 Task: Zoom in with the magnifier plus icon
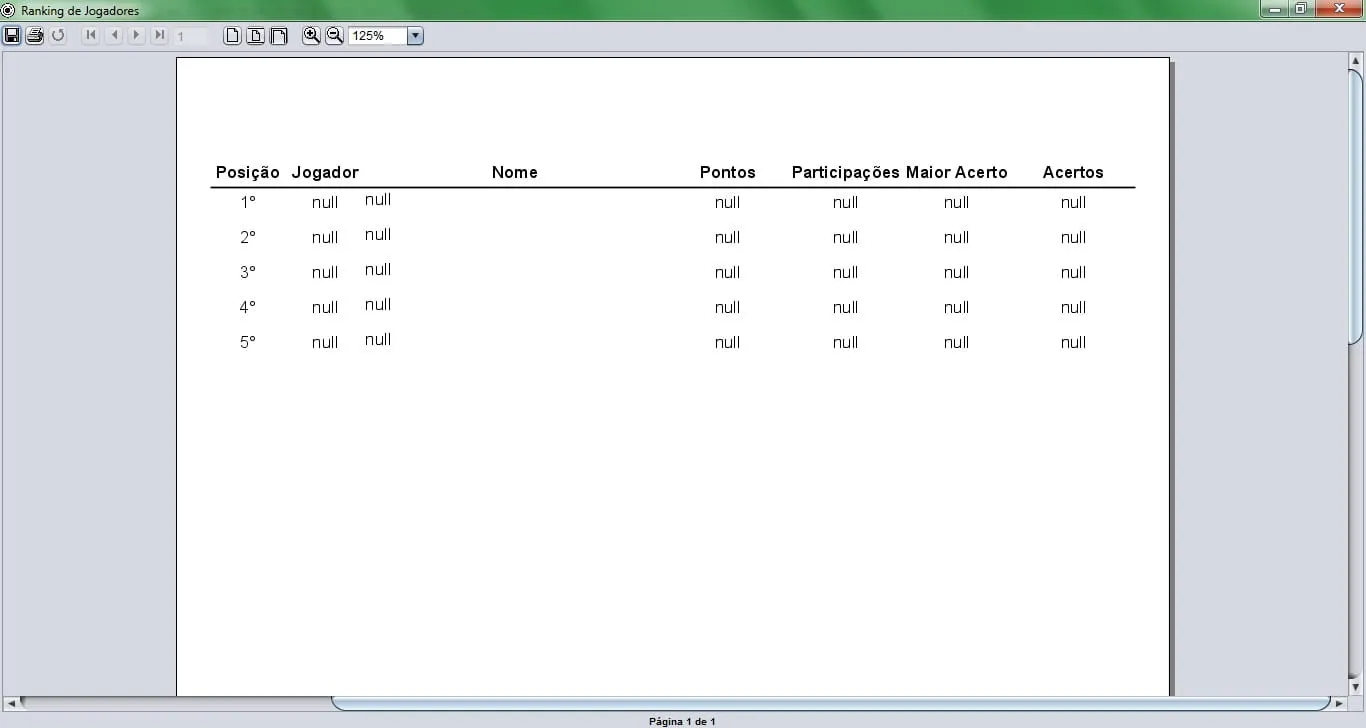click(x=312, y=36)
